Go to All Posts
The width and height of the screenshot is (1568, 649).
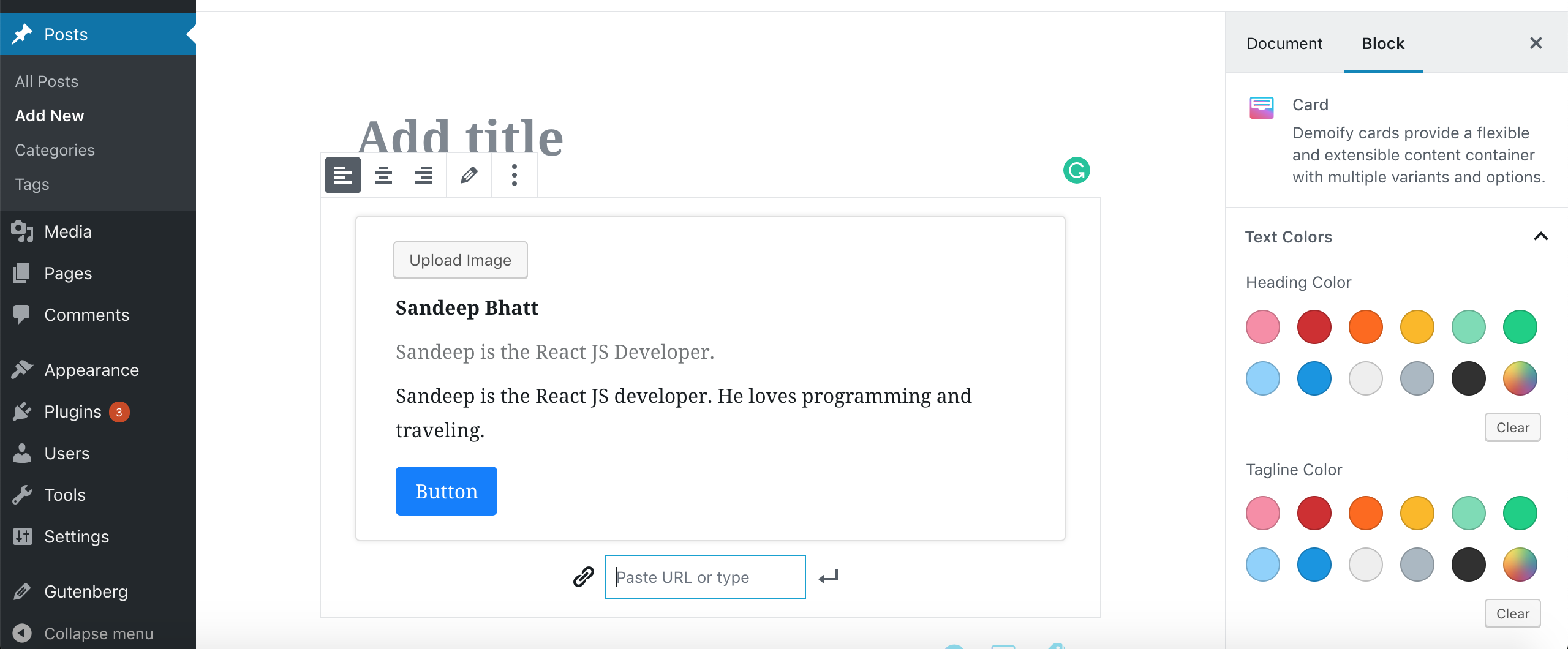pyautogui.click(x=47, y=81)
